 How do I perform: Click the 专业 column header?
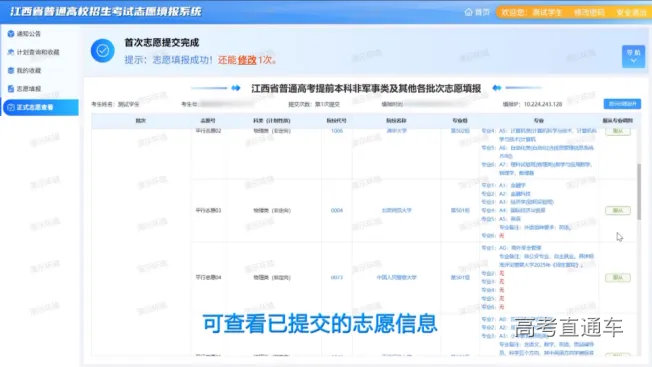pos(538,121)
